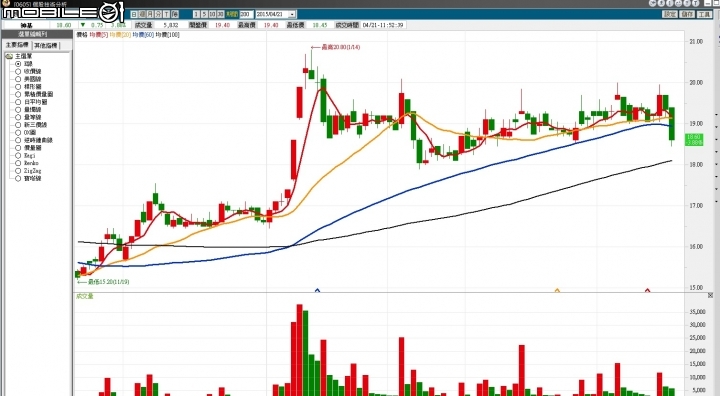Click the round T icon in title bar
This screenshot has height=396, width=720.
tap(696, 3)
